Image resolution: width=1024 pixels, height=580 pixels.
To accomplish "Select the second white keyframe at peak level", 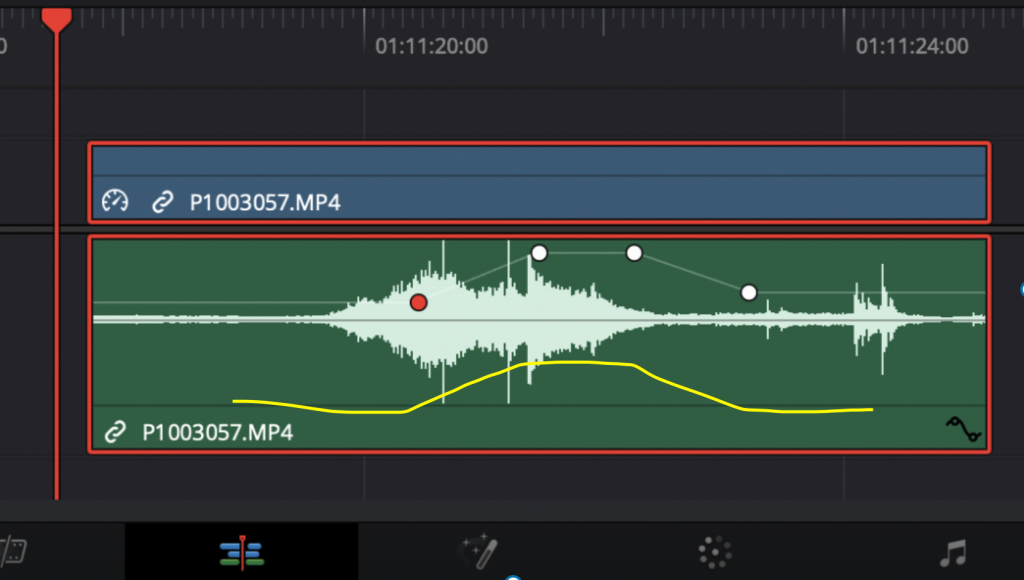I will 634,253.
